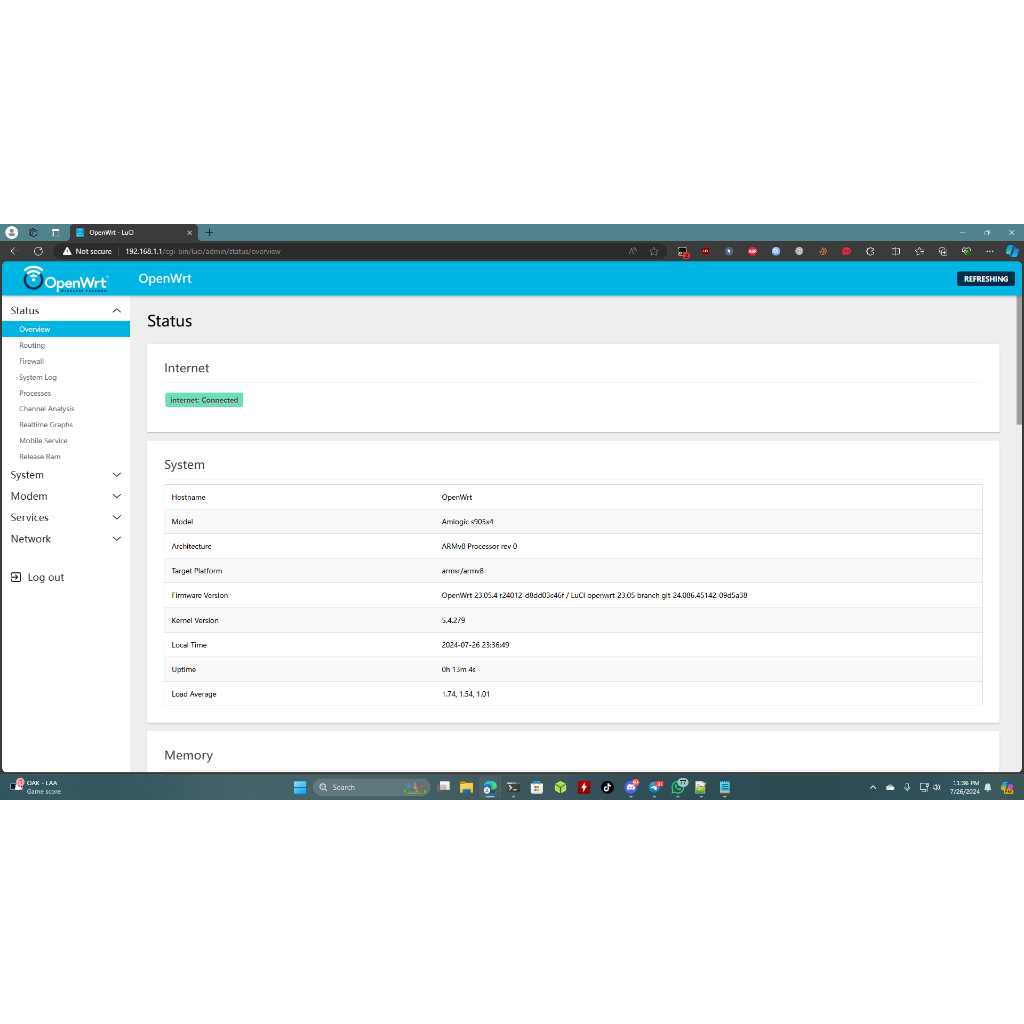
Task: Open Discord from the taskbar
Action: tap(631, 788)
